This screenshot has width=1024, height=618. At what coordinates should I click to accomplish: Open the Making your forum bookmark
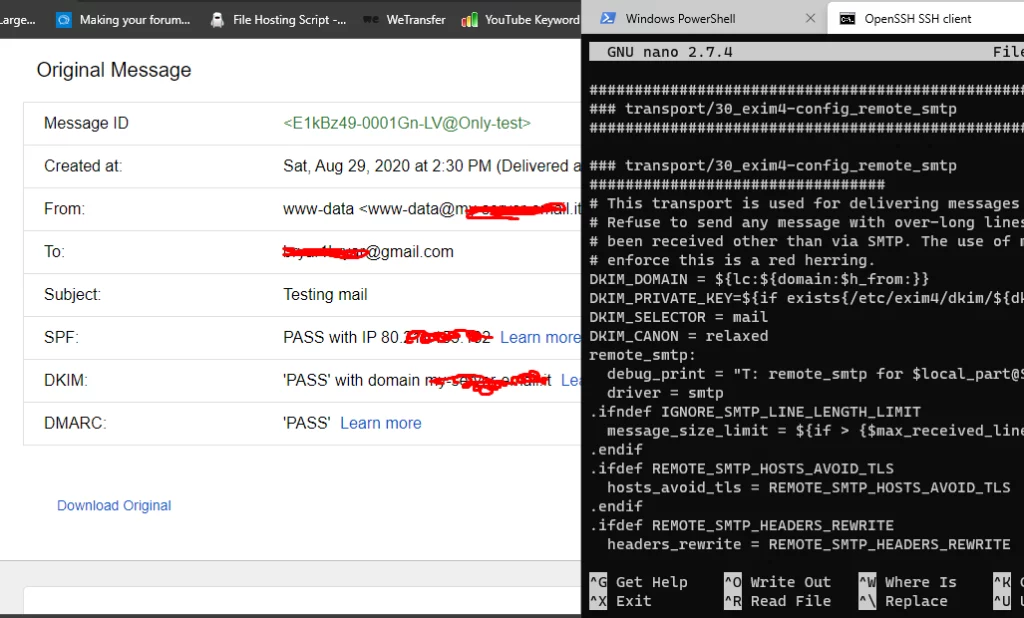[123, 20]
